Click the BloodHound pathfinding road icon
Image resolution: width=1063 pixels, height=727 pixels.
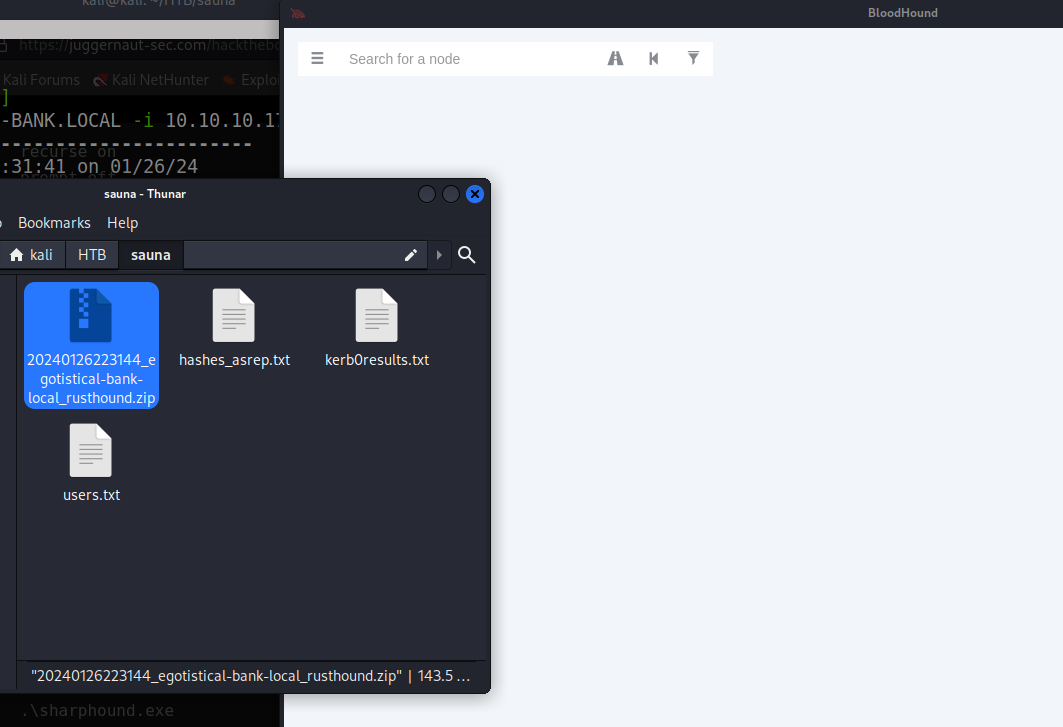point(615,58)
